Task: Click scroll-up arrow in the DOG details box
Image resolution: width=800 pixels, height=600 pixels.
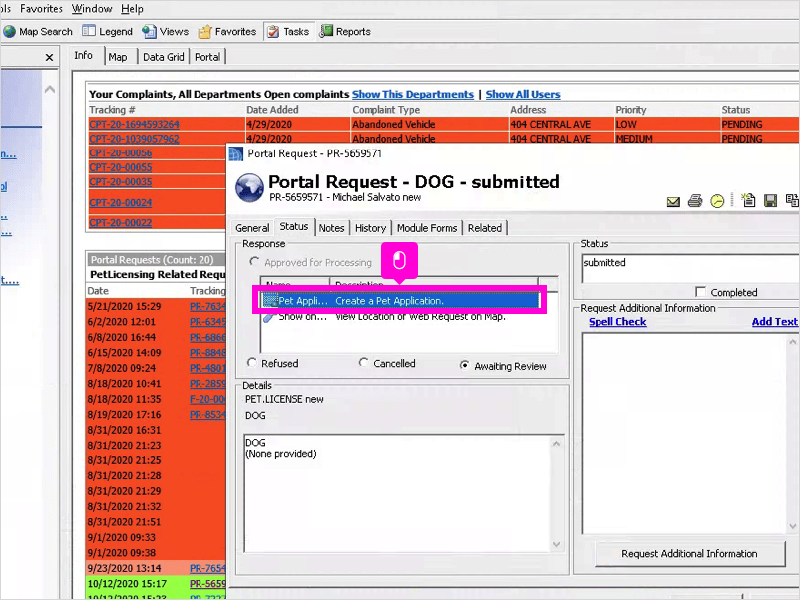Action: pyautogui.click(x=556, y=444)
